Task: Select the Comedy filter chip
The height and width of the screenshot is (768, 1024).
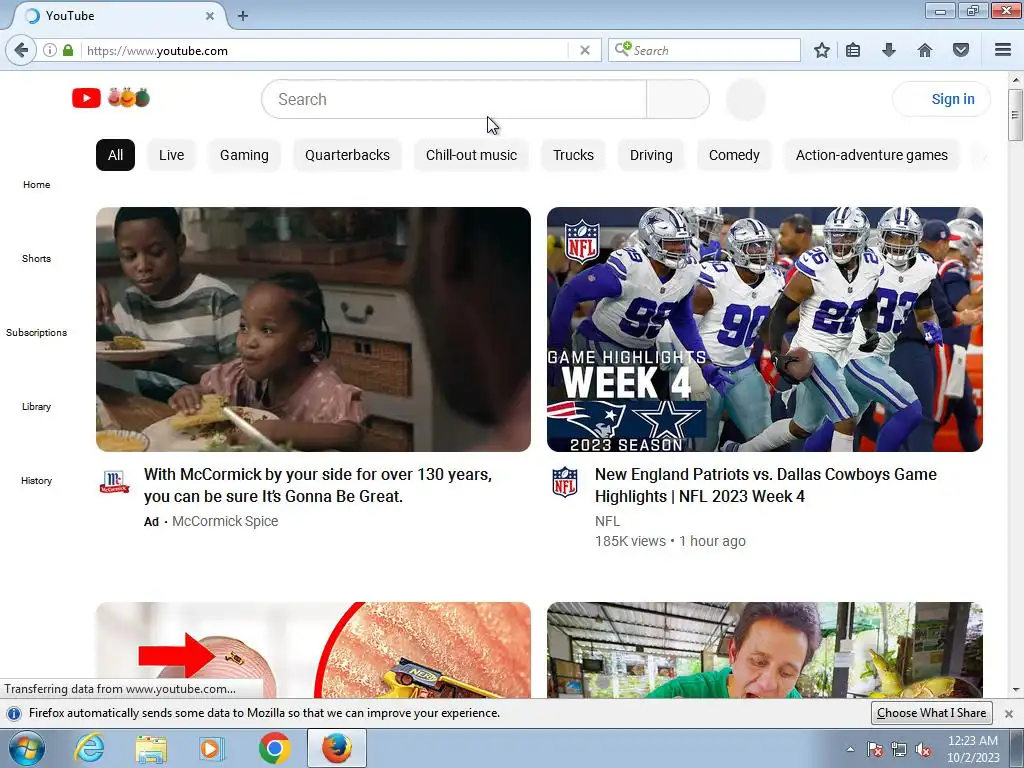Action: click(x=734, y=155)
